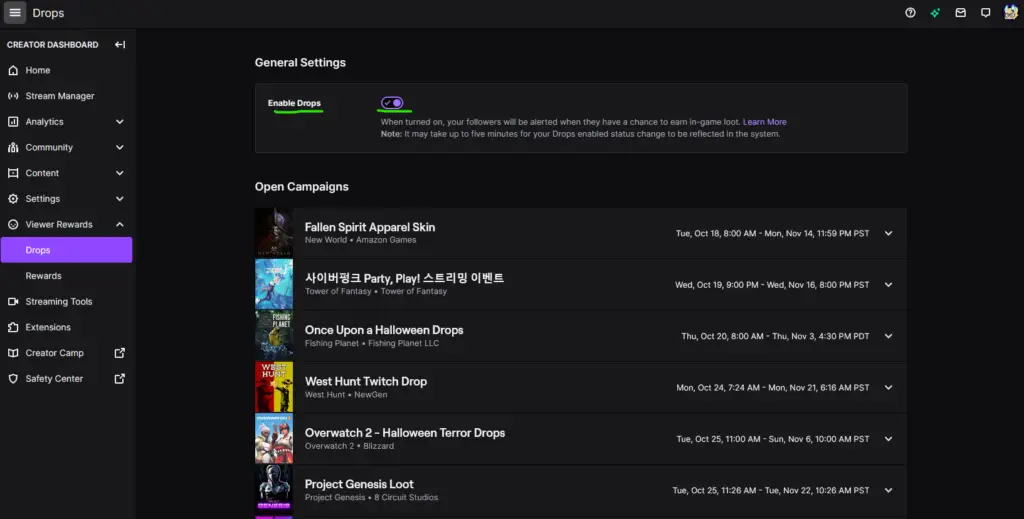Collapse the Creator Dashboard sidebar arrow
Image resolution: width=1024 pixels, height=519 pixels.
tap(120, 44)
